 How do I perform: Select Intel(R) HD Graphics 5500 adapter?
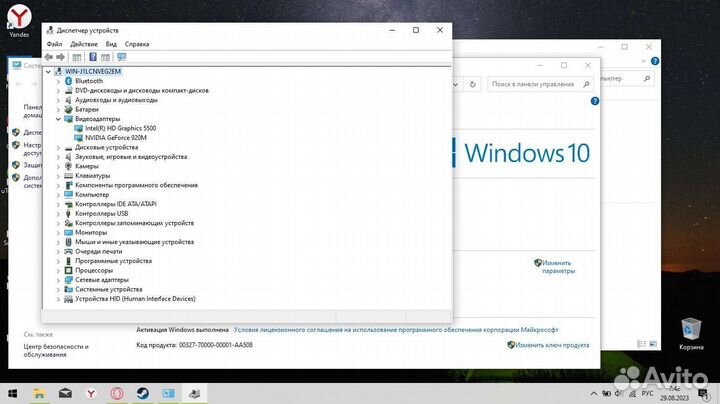pyautogui.click(x=120, y=128)
